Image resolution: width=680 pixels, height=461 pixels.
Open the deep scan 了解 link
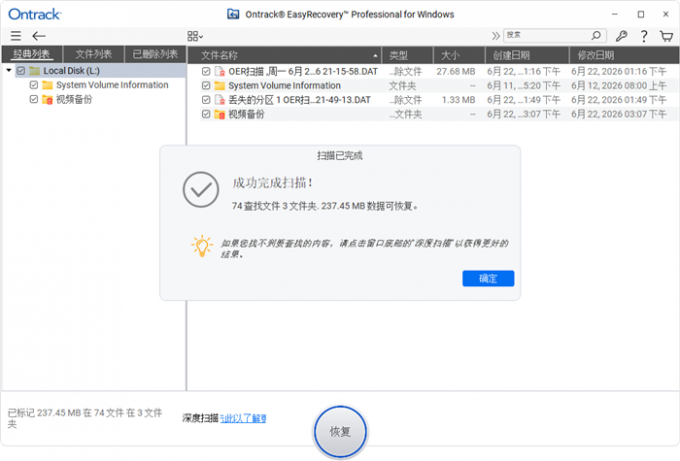[243, 418]
